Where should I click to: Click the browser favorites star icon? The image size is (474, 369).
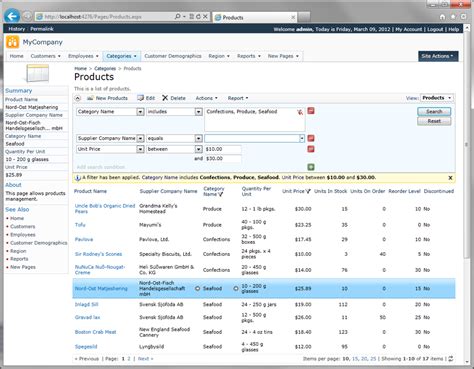[x=453, y=17]
